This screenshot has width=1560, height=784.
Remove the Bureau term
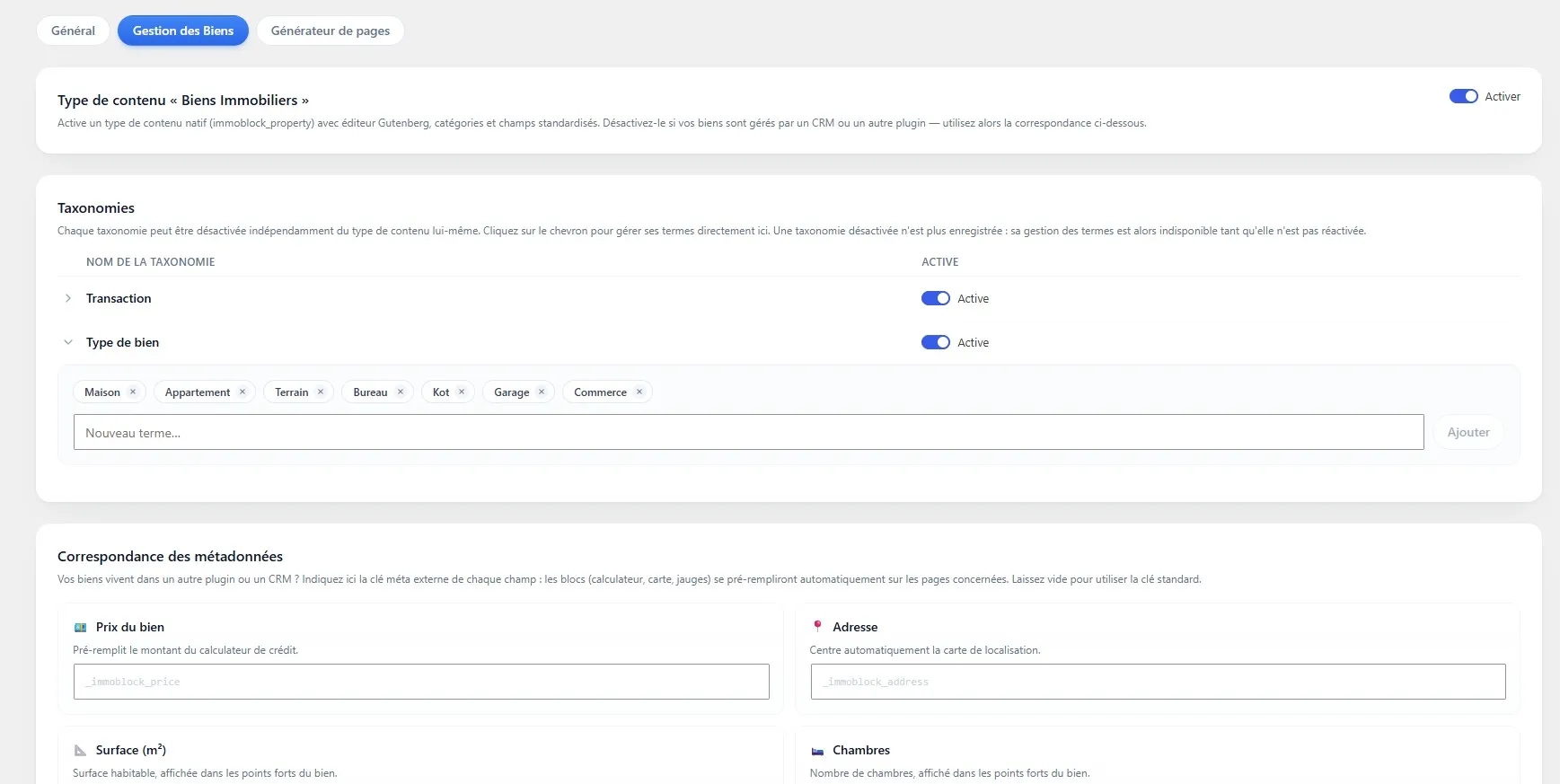click(x=401, y=392)
